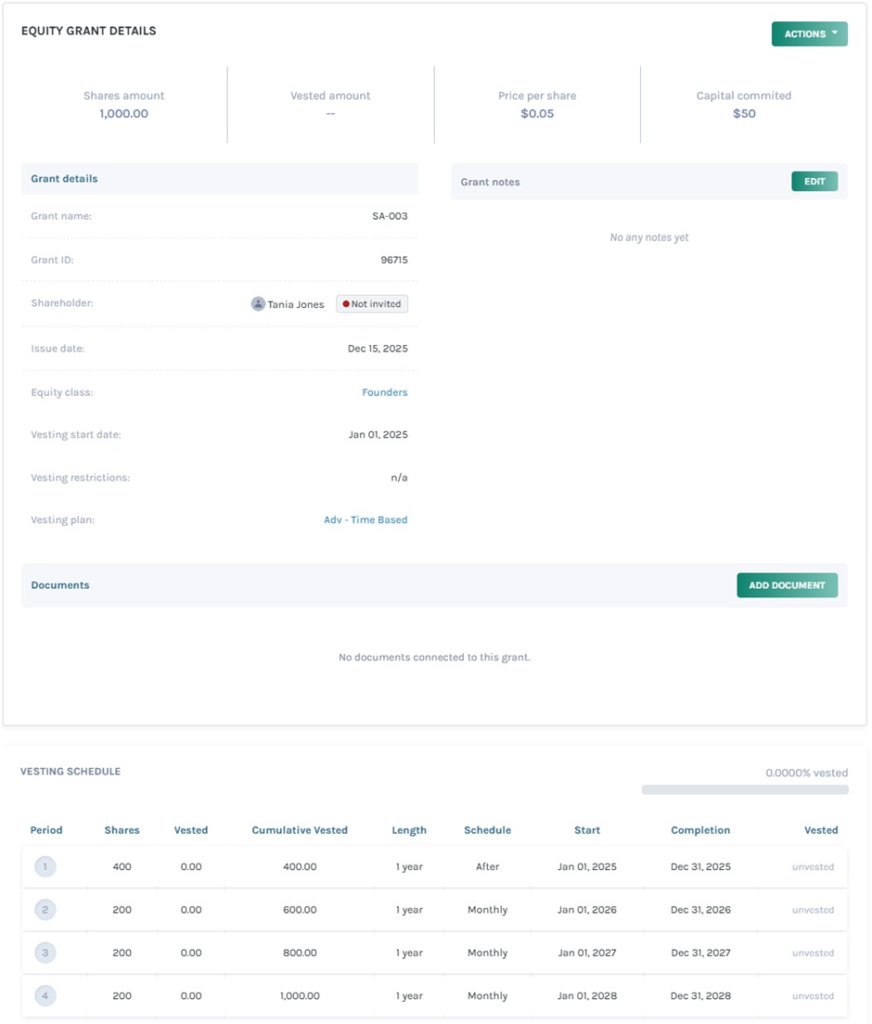
Task: Open the Actions dropdown menu
Action: (x=809, y=34)
